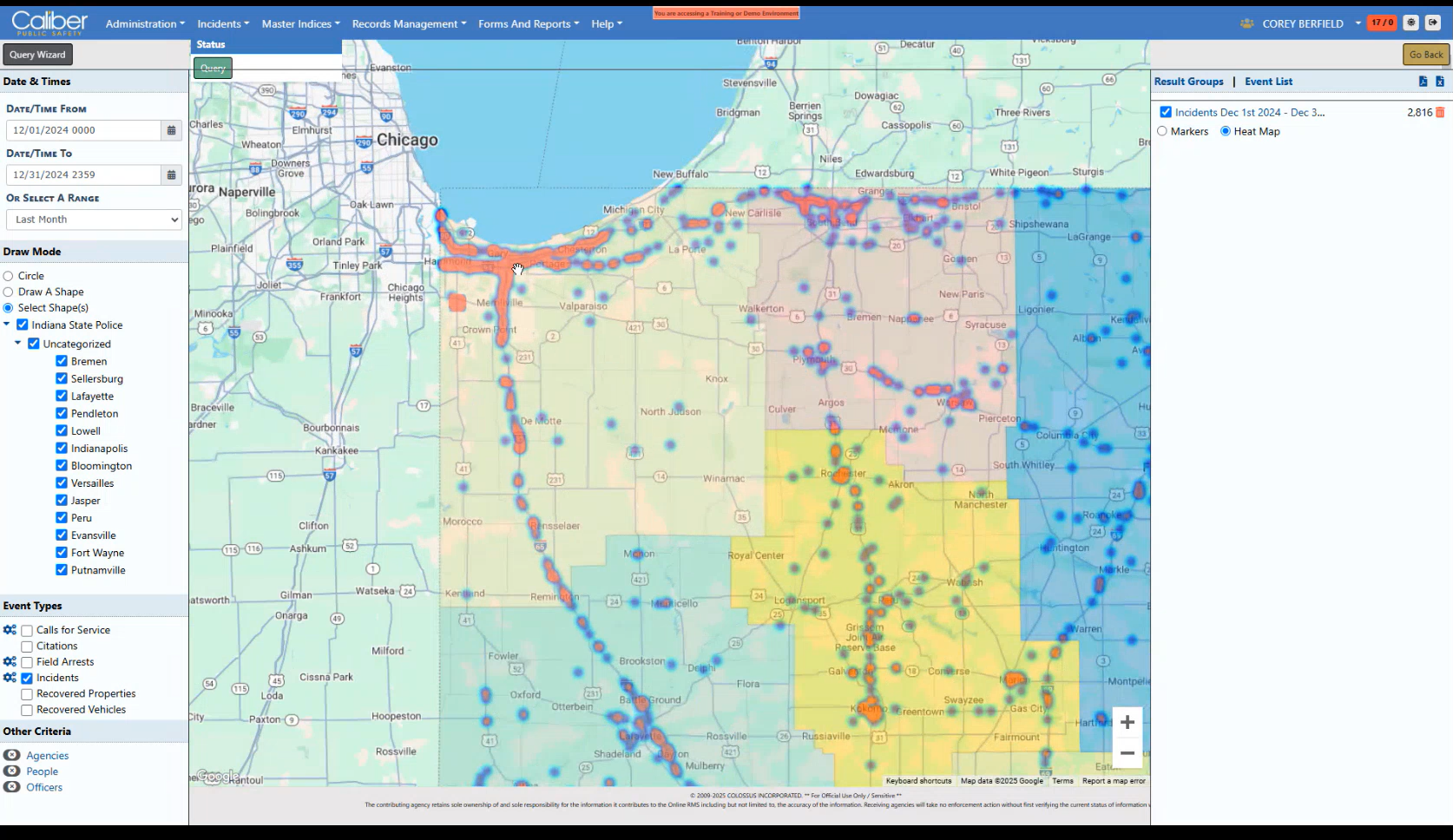The height and width of the screenshot is (840, 1453).
Task: Switch result display to Markers
Action: 1162,132
